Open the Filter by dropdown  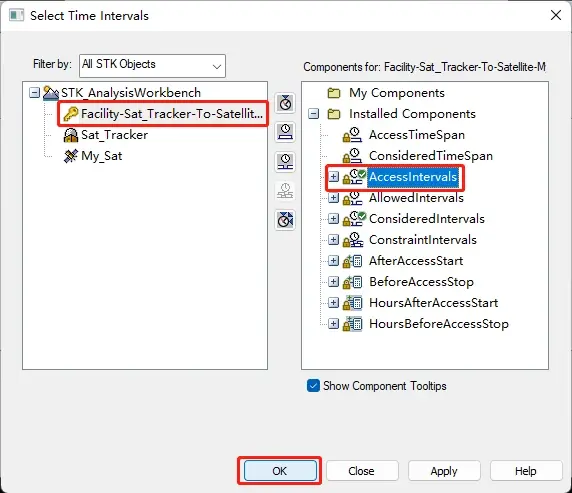[x=152, y=66]
